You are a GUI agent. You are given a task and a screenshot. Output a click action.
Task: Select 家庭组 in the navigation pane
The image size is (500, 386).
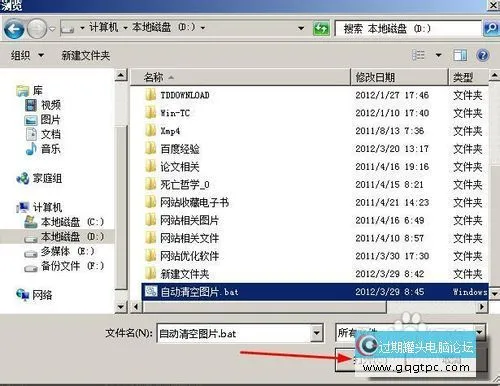[39, 179]
